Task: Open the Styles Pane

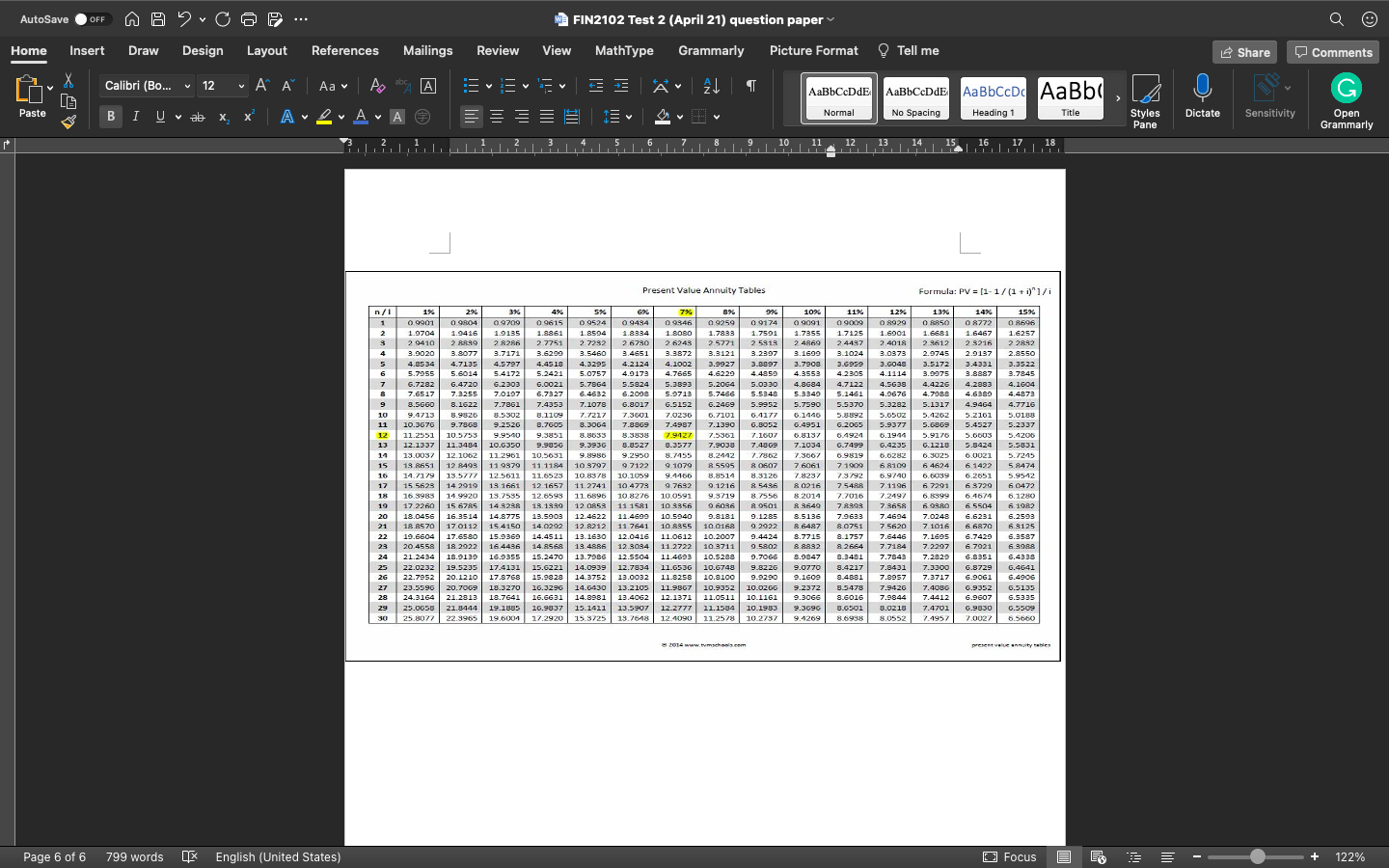Action: pos(1145,100)
